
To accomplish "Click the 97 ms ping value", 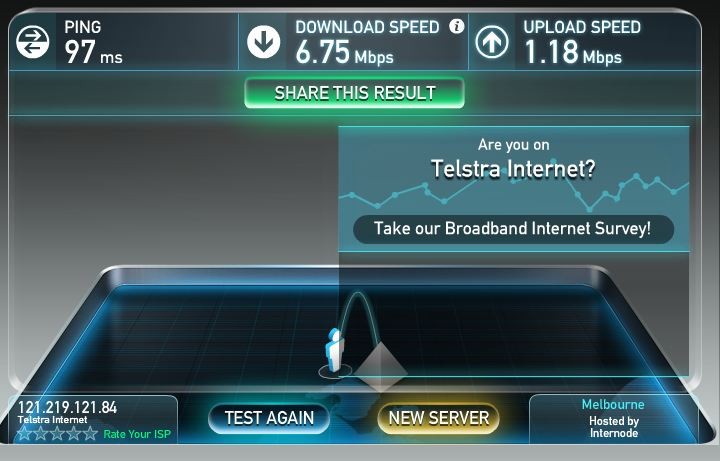I will click(93, 51).
